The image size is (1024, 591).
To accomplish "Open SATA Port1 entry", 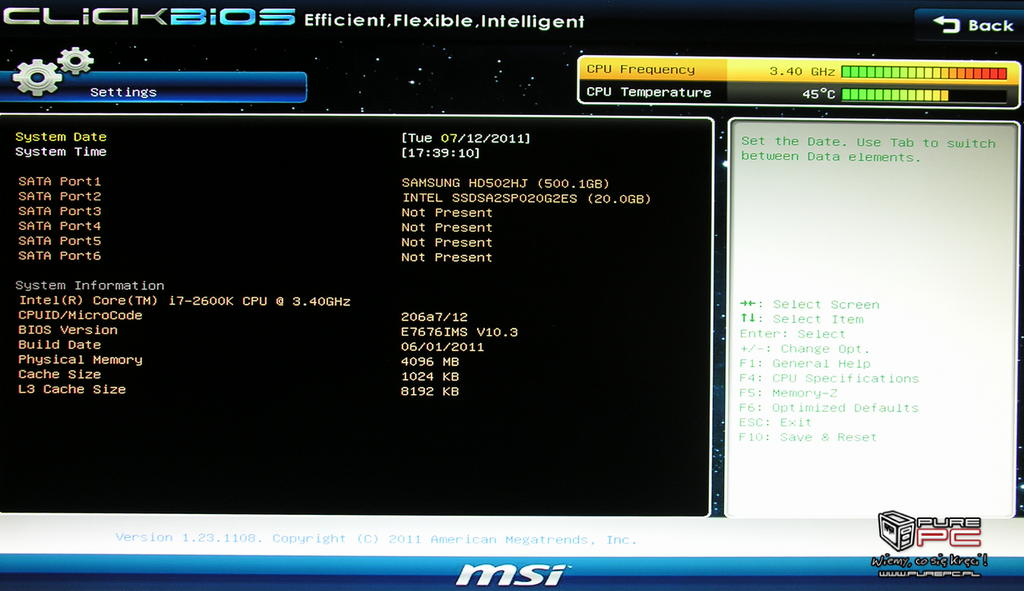I will [x=59, y=181].
